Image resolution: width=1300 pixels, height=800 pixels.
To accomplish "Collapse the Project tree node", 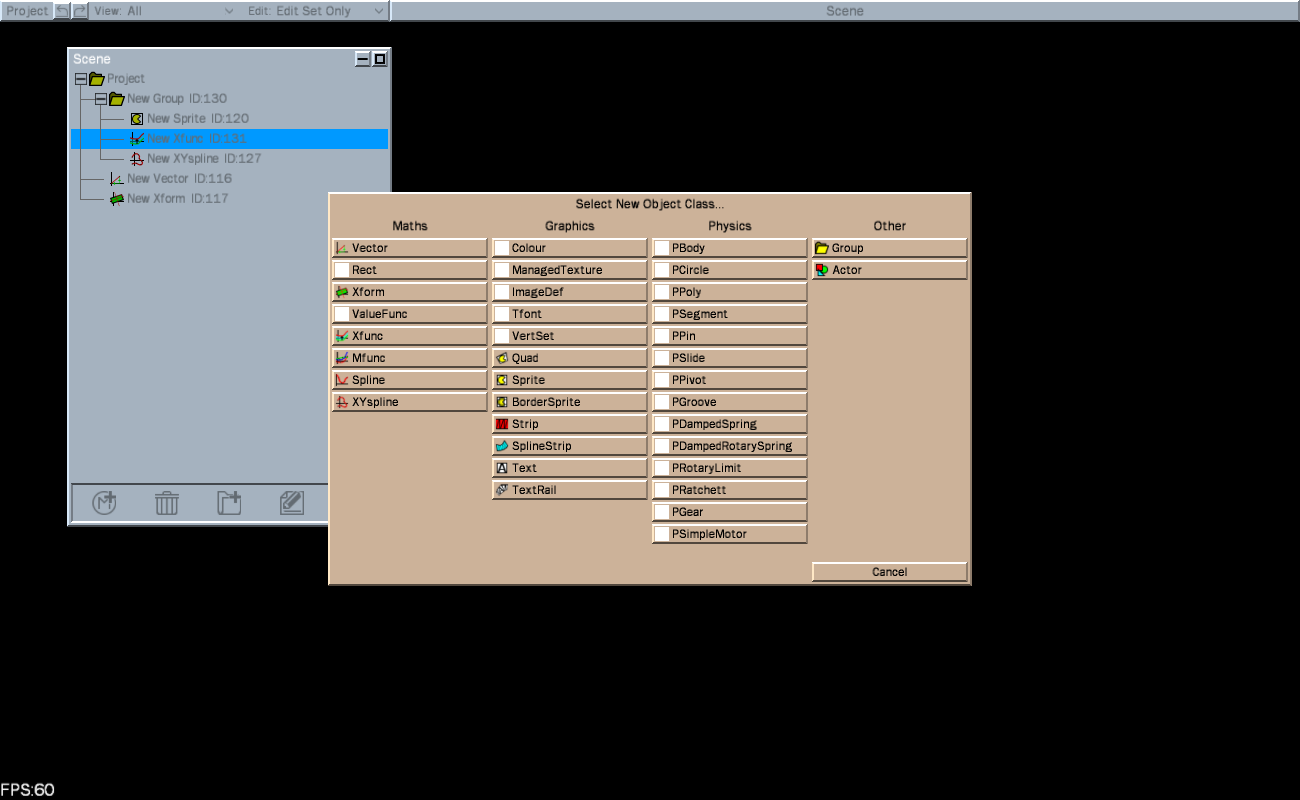I will [81, 79].
